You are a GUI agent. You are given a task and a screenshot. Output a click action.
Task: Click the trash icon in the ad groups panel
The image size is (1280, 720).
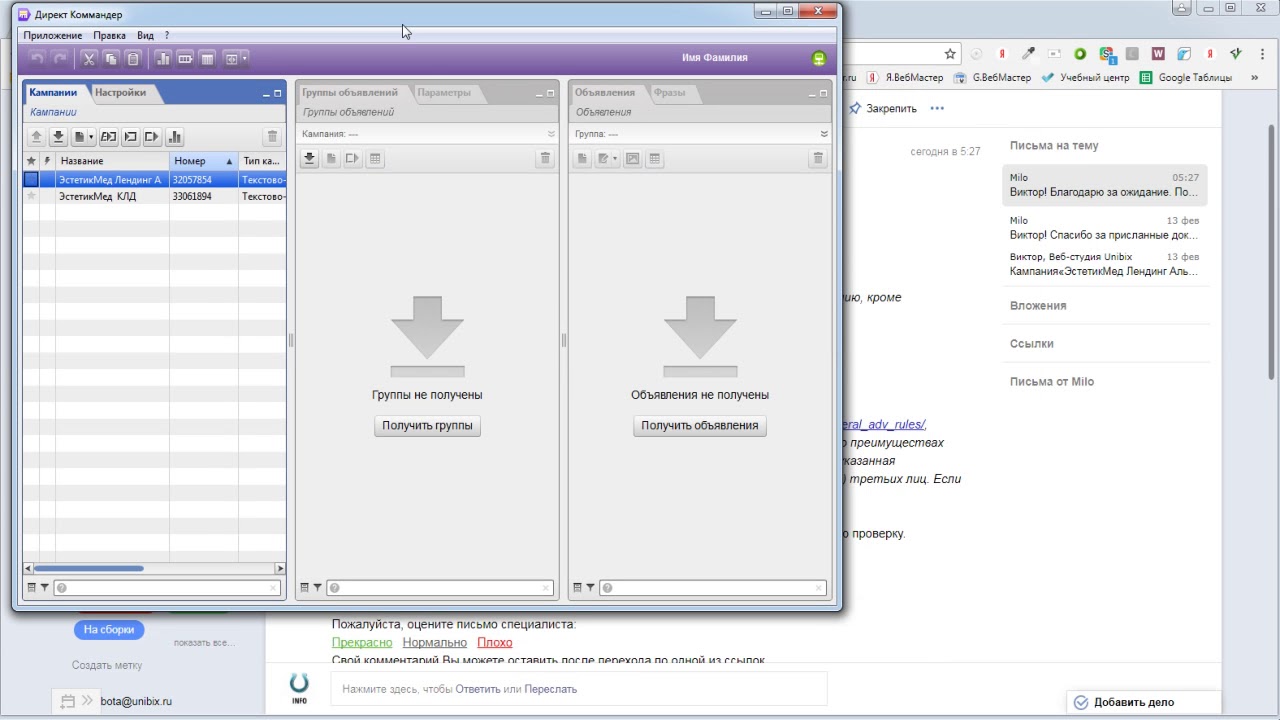545,159
